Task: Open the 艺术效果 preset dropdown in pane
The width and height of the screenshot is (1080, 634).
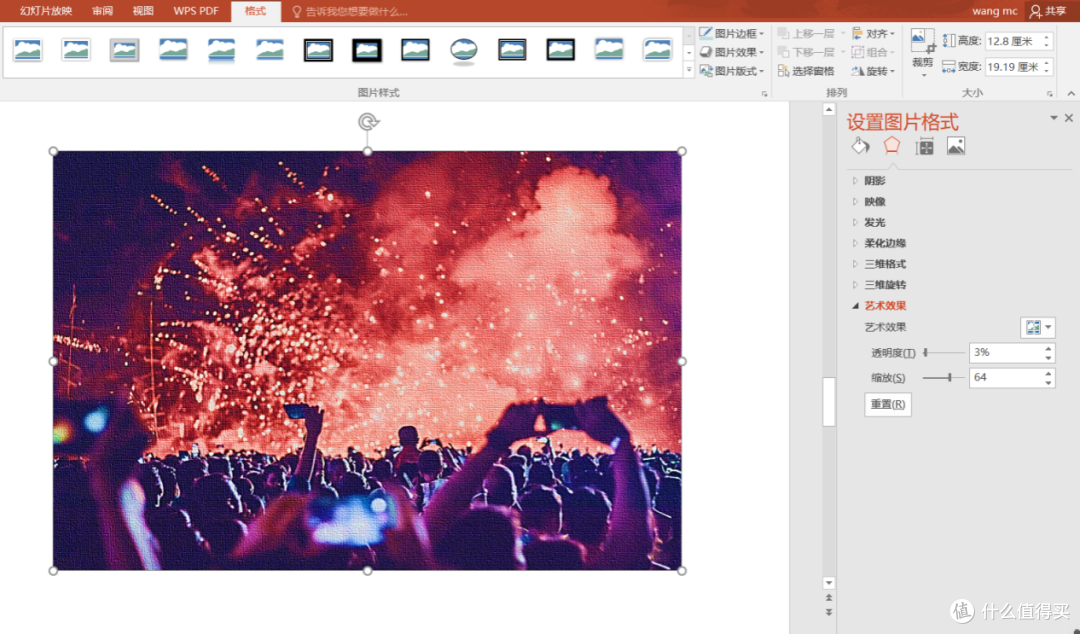Action: pyautogui.click(x=1037, y=327)
